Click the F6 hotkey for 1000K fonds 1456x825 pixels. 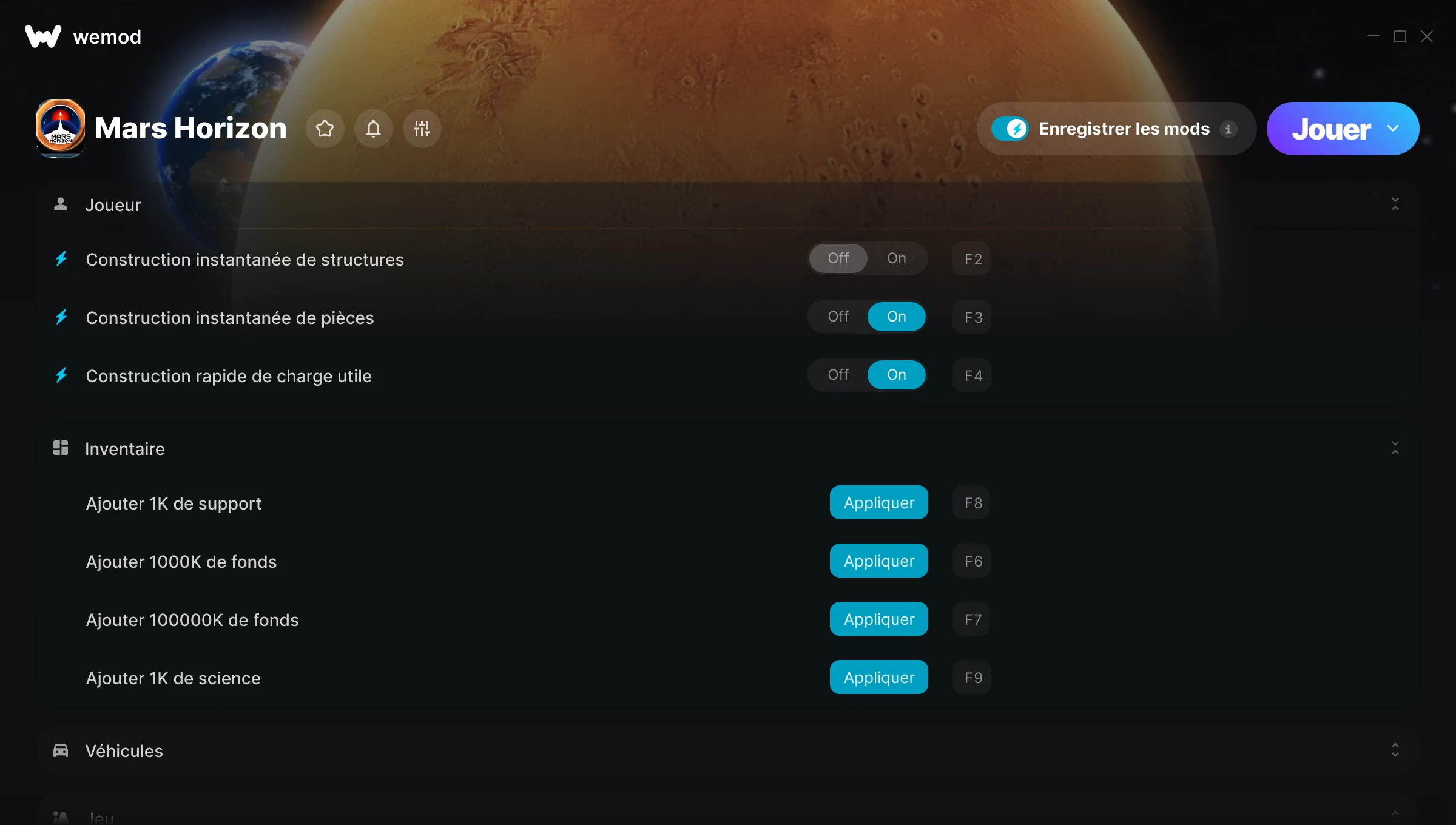coord(972,561)
